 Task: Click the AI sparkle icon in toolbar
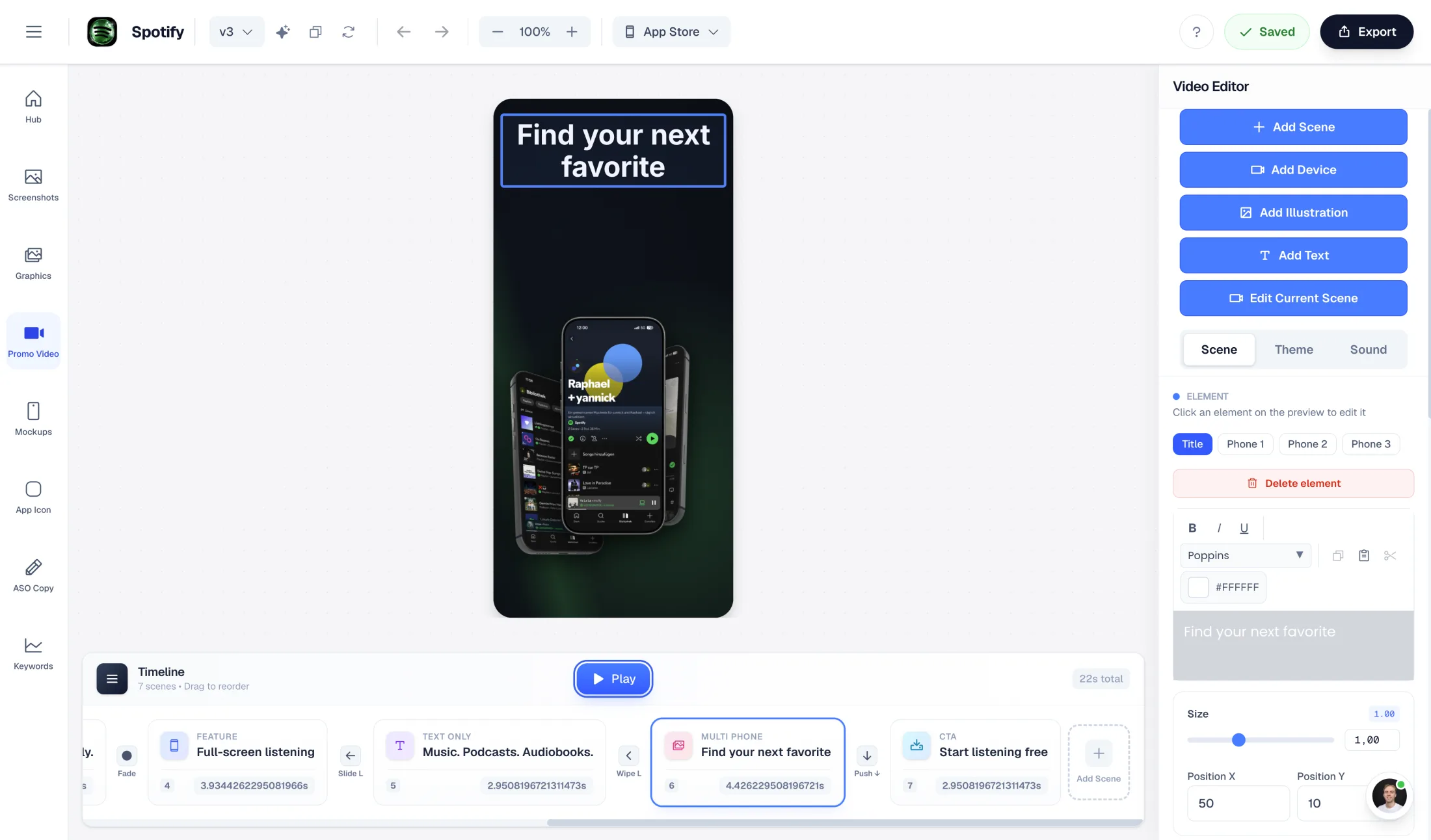[x=282, y=32]
